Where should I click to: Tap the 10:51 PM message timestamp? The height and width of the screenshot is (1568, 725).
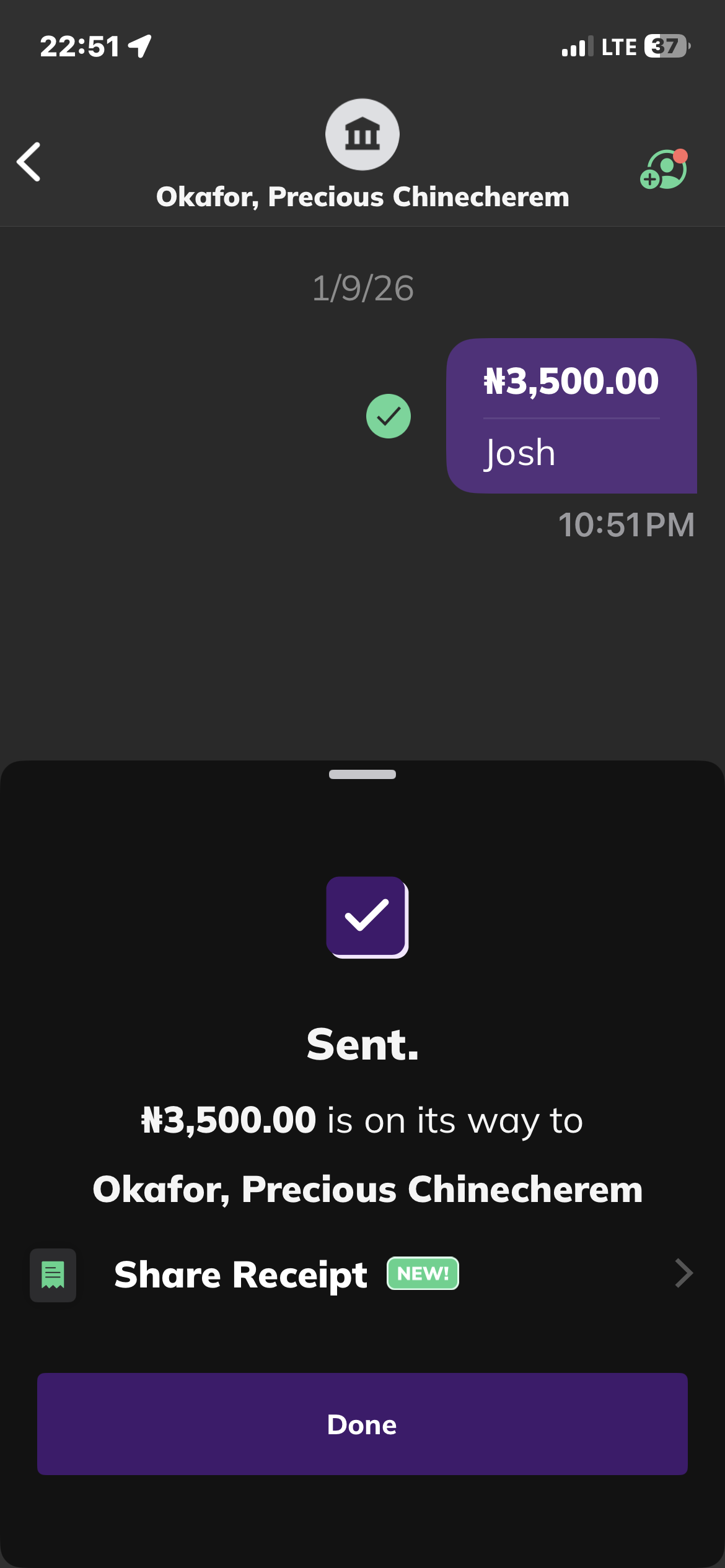(x=626, y=525)
